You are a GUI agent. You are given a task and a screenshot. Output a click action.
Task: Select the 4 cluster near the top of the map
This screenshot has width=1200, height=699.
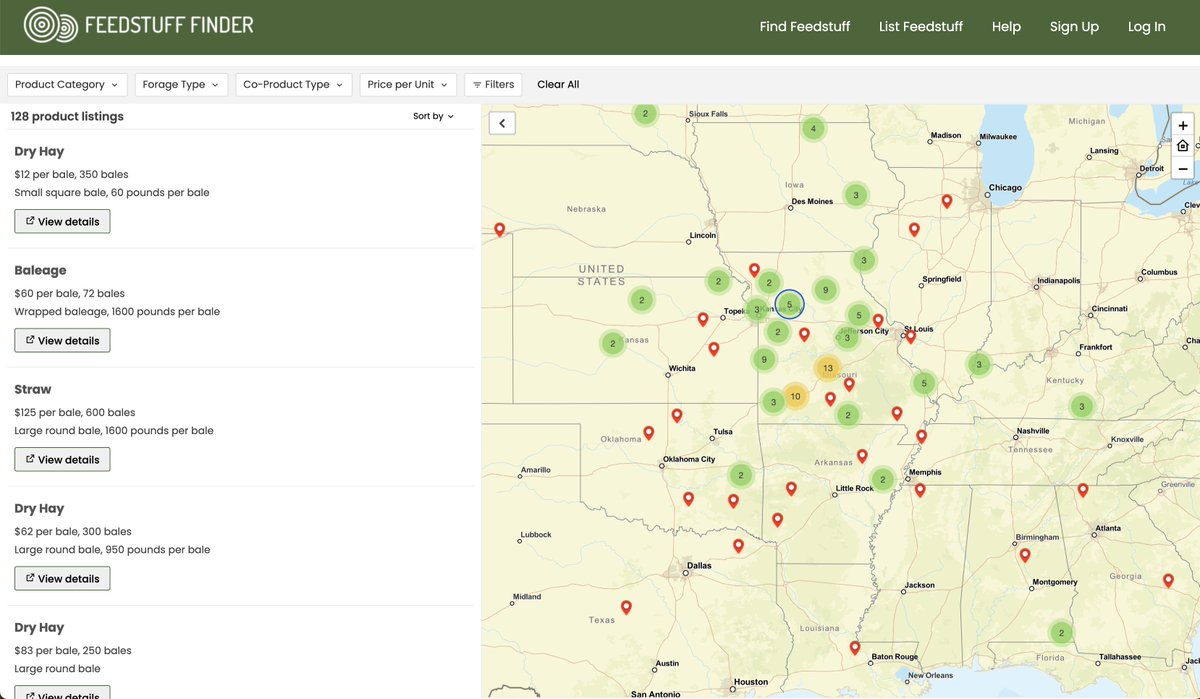814,129
